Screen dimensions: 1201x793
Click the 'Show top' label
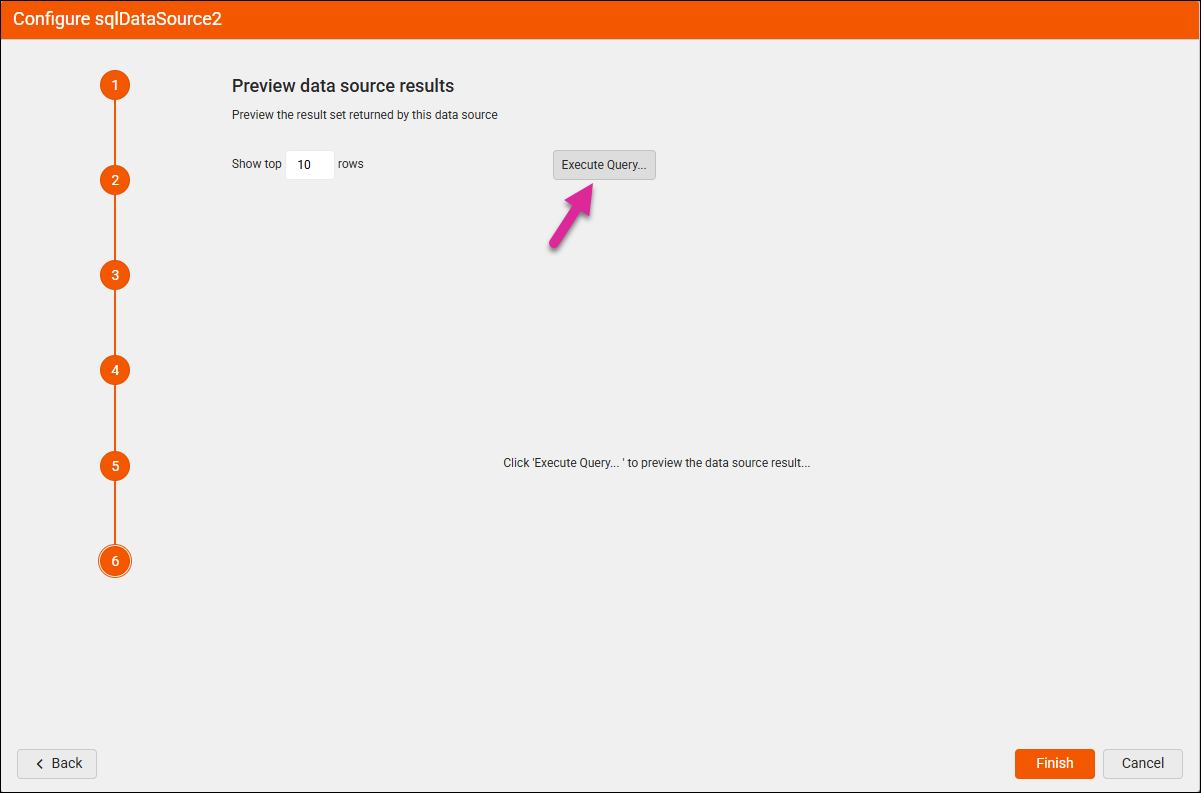(257, 164)
